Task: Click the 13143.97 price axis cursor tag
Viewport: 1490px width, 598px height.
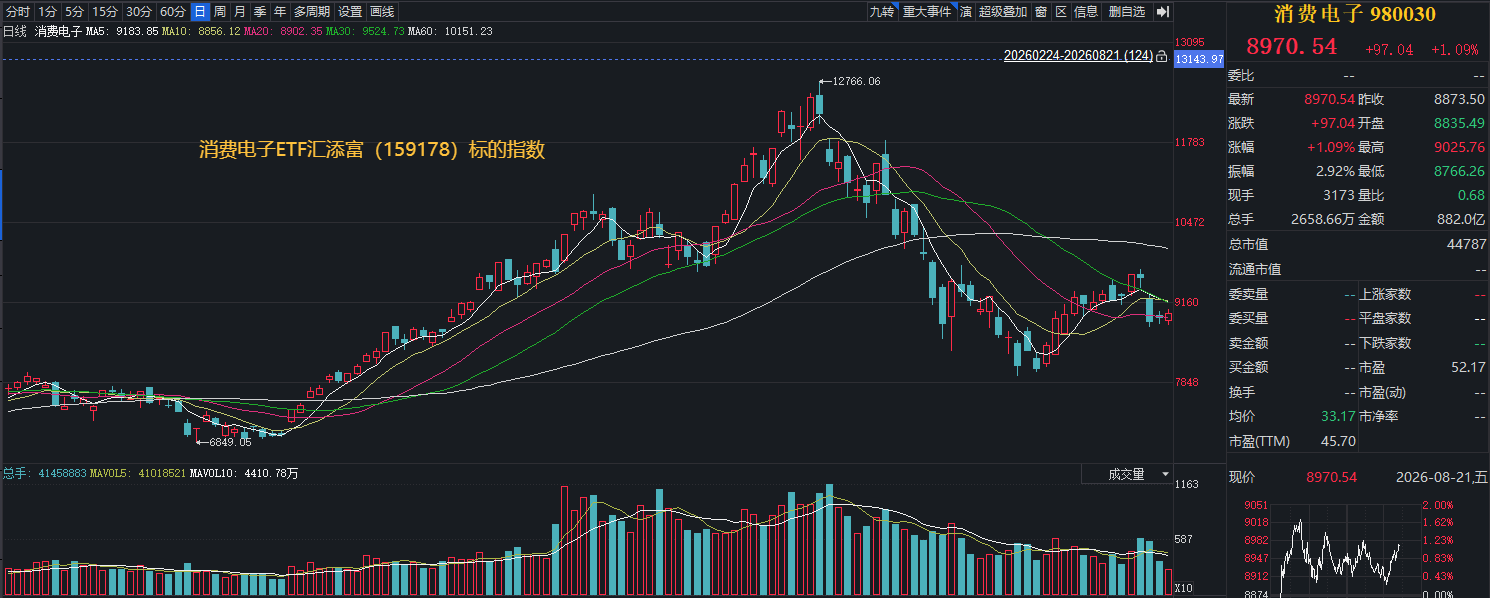Action: (x=1199, y=59)
